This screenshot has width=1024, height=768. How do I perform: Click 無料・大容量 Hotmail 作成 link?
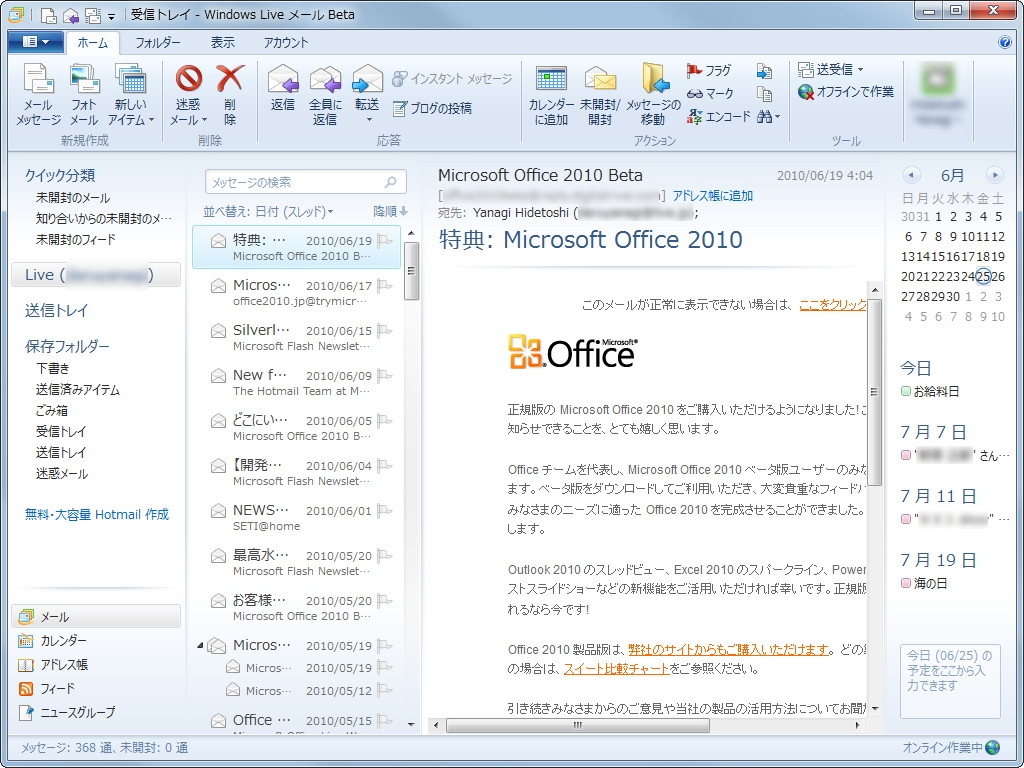point(97,515)
